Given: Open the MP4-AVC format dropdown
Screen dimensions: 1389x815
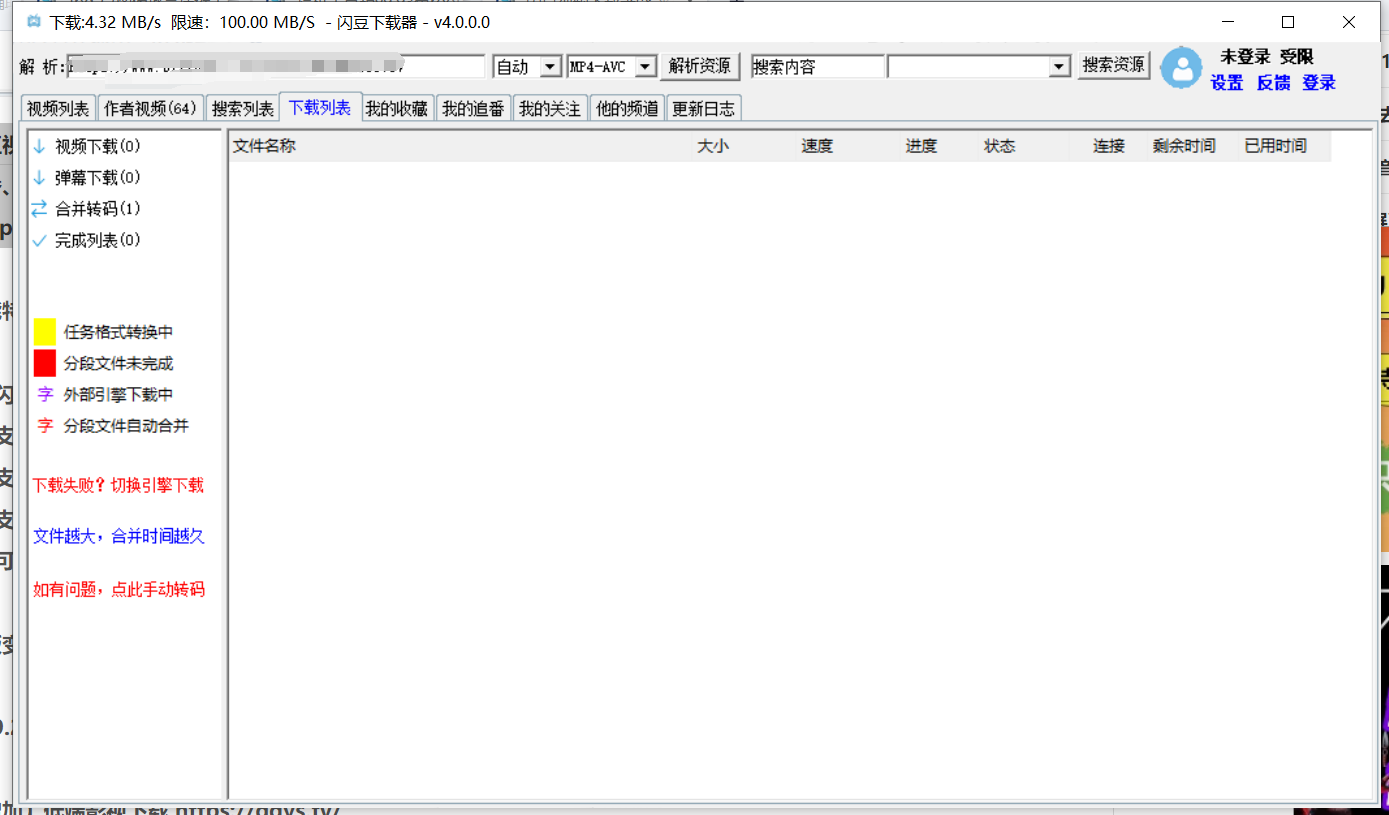Looking at the screenshot, I should pyautogui.click(x=645, y=67).
